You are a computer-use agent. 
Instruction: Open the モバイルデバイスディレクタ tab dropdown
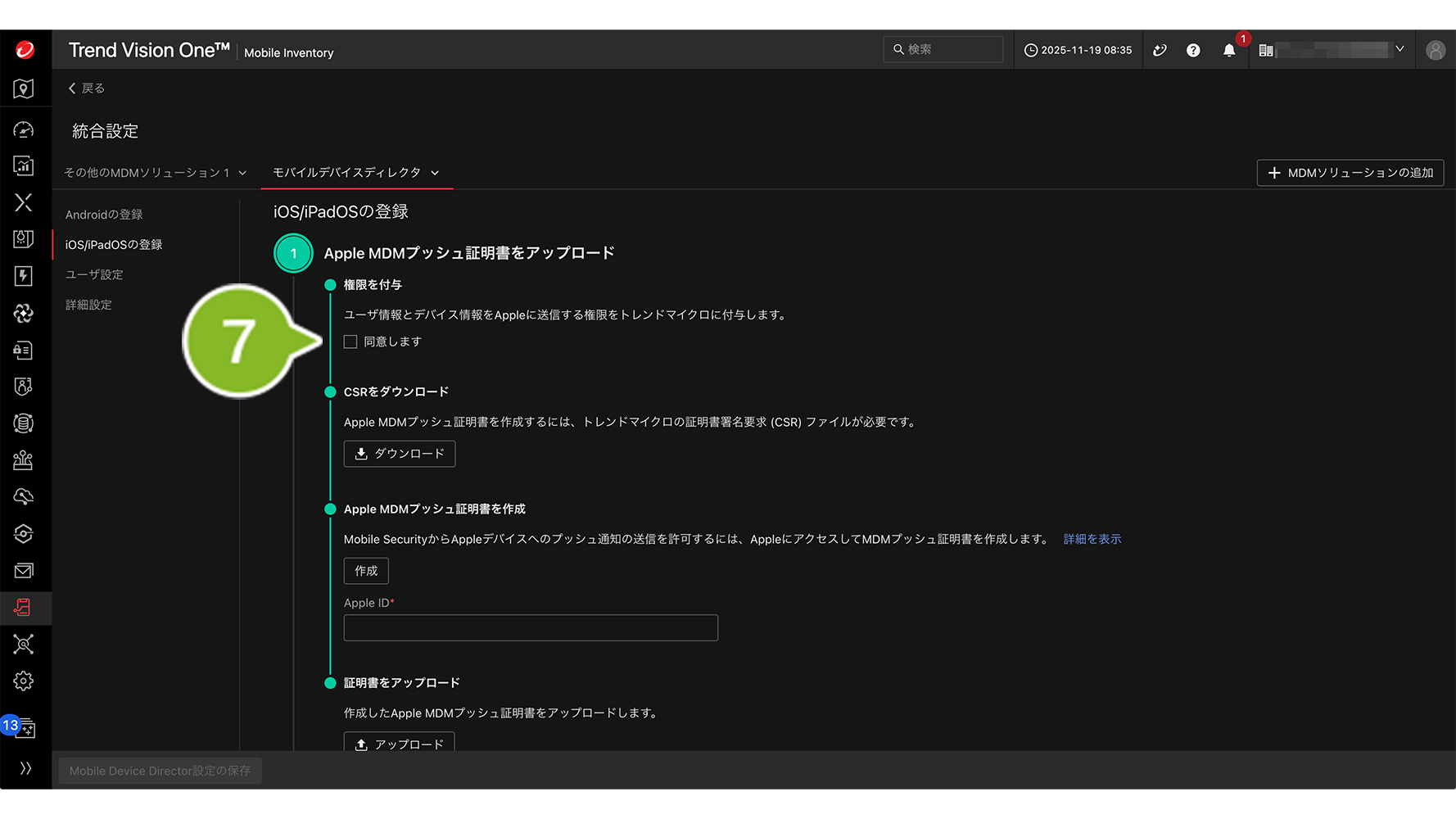[x=355, y=173]
